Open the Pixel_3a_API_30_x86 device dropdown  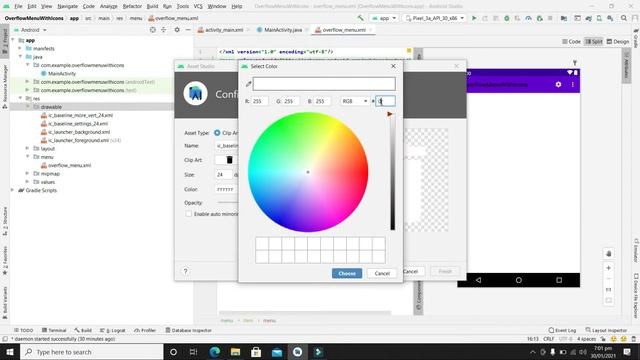pyautogui.click(x=434, y=18)
